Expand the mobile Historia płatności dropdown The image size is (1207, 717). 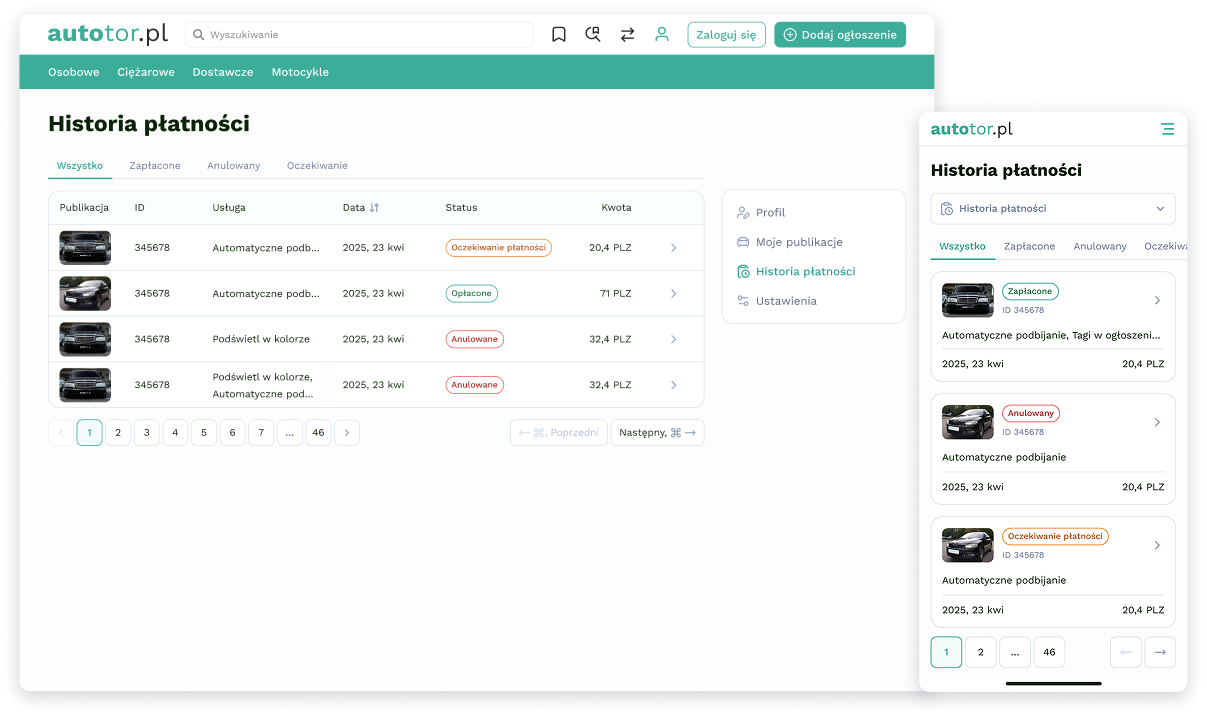[x=1053, y=209]
